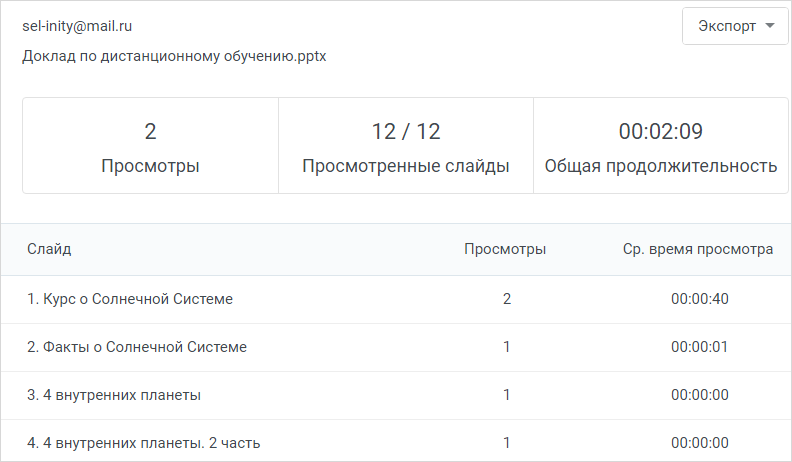Select row 4. 4 внутренних планеты. 2 часть
This screenshot has height=462, width=792.
[x=396, y=440]
